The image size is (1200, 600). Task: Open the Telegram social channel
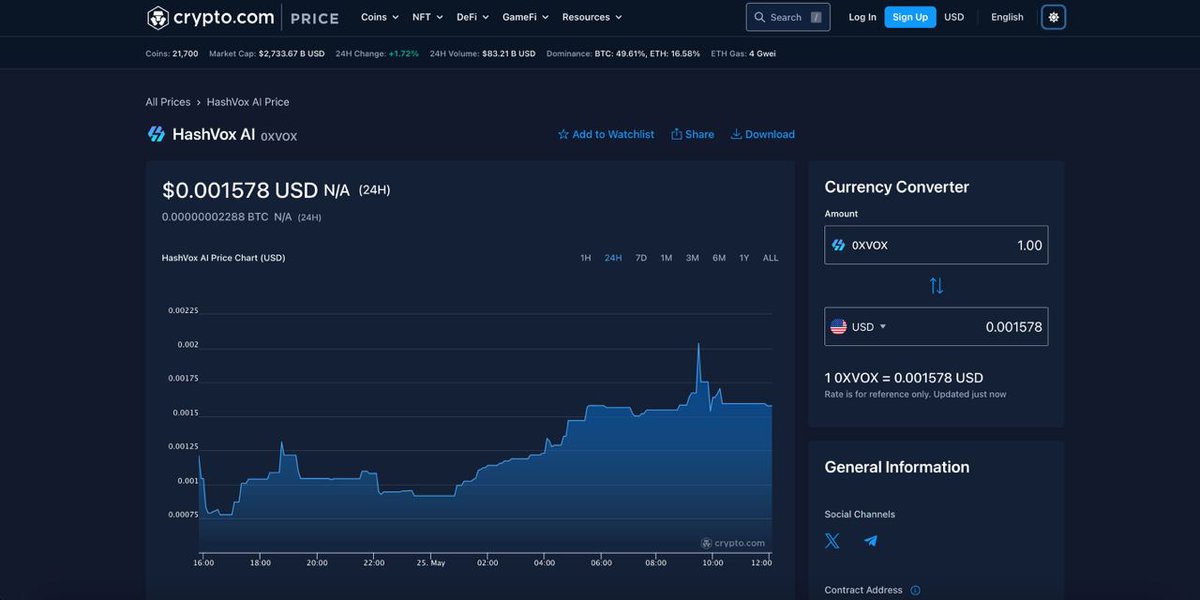click(870, 541)
